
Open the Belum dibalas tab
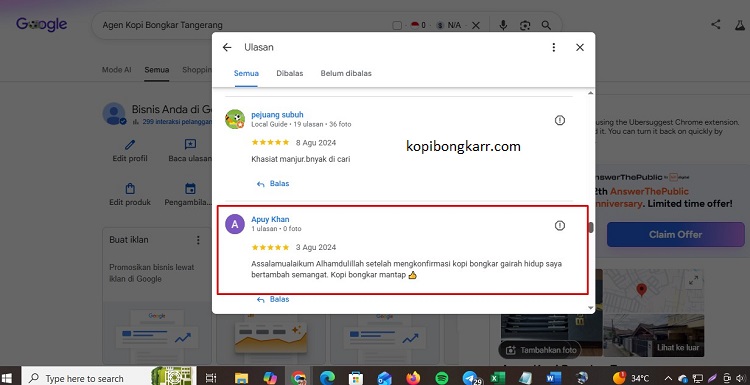point(346,73)
